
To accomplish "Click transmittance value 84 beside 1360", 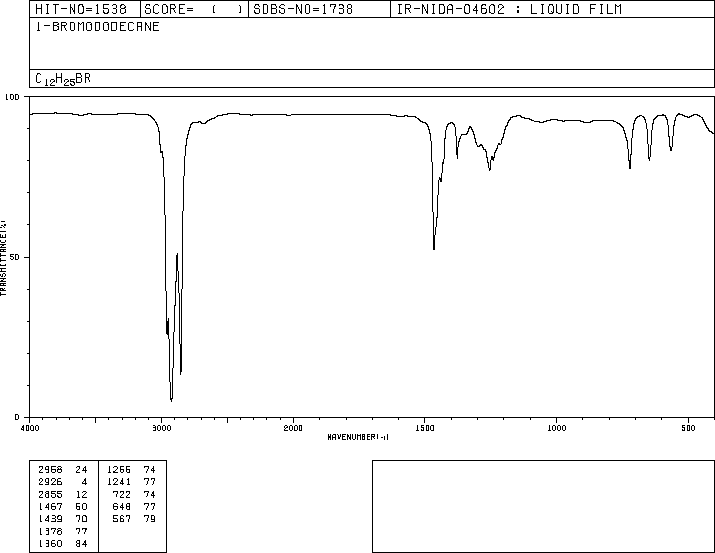I will (x=81, y=543).
